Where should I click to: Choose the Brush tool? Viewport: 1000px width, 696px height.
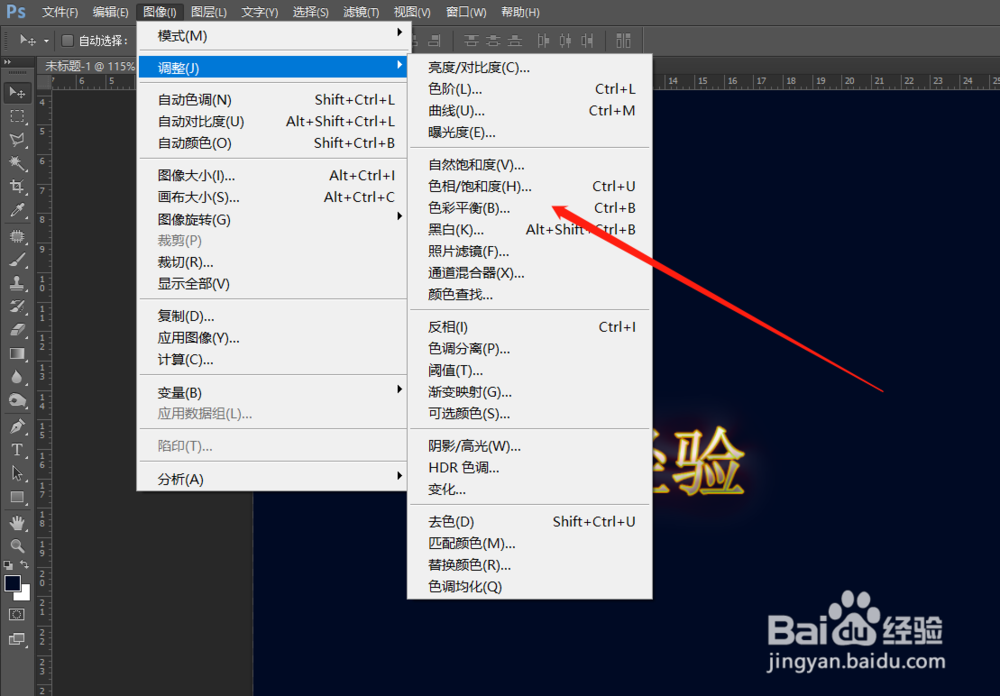(x=18, y=258)
